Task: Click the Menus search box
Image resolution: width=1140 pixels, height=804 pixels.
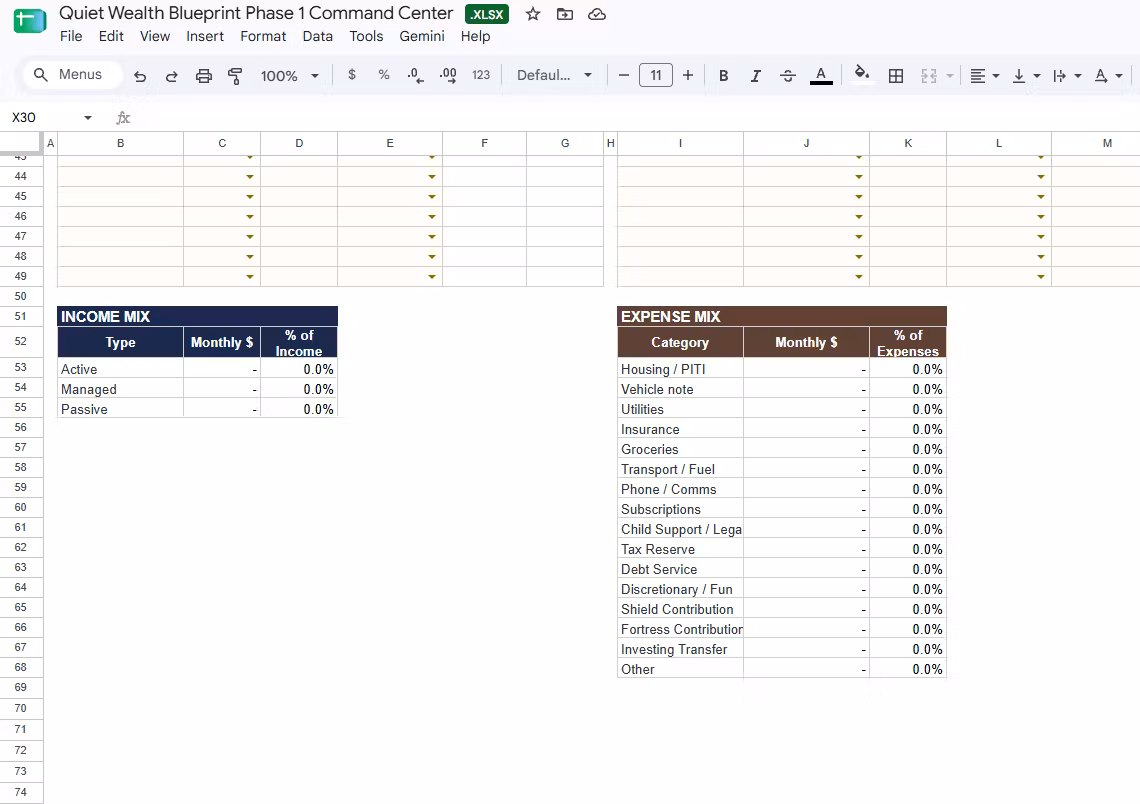Action: (71, 75)
